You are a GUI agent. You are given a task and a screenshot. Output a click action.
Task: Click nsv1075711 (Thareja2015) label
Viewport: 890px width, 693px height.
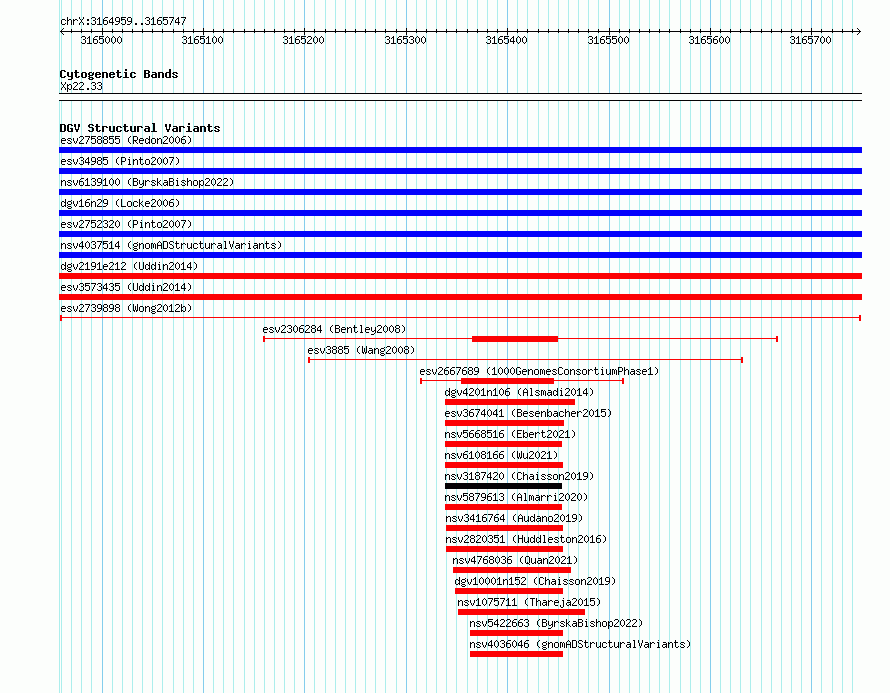529,602
